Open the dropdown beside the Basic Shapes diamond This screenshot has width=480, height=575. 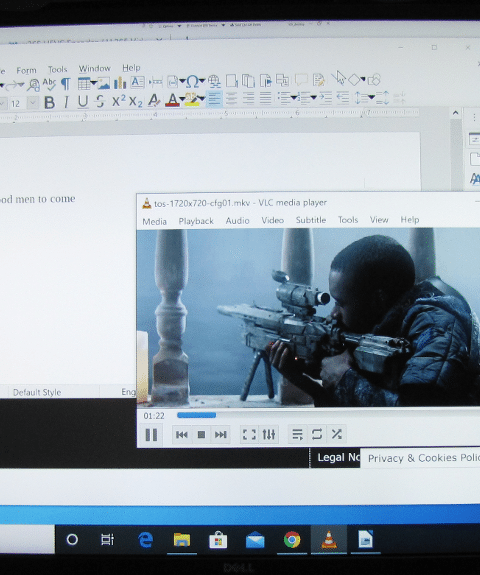tap(363, 79)
